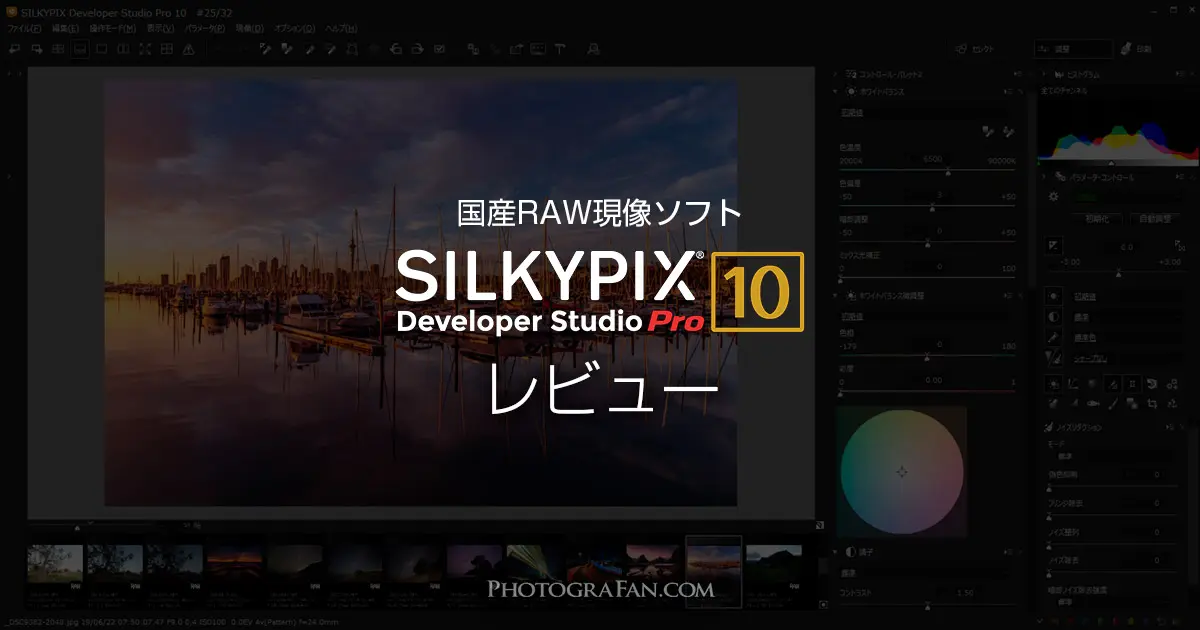The image size is (1200, 630).
Task: Open the 編集(E) menu
Action: click(x=66, y=29)
